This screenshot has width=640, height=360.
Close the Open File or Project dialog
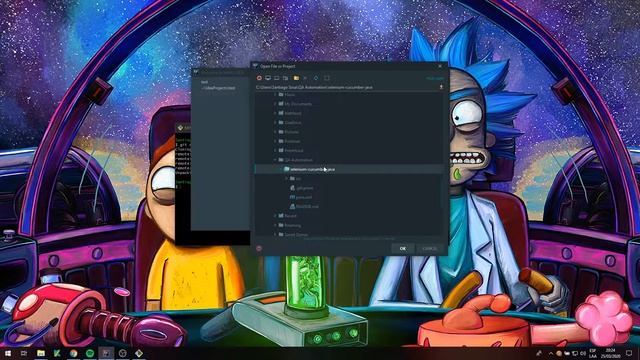pos(440,66)
